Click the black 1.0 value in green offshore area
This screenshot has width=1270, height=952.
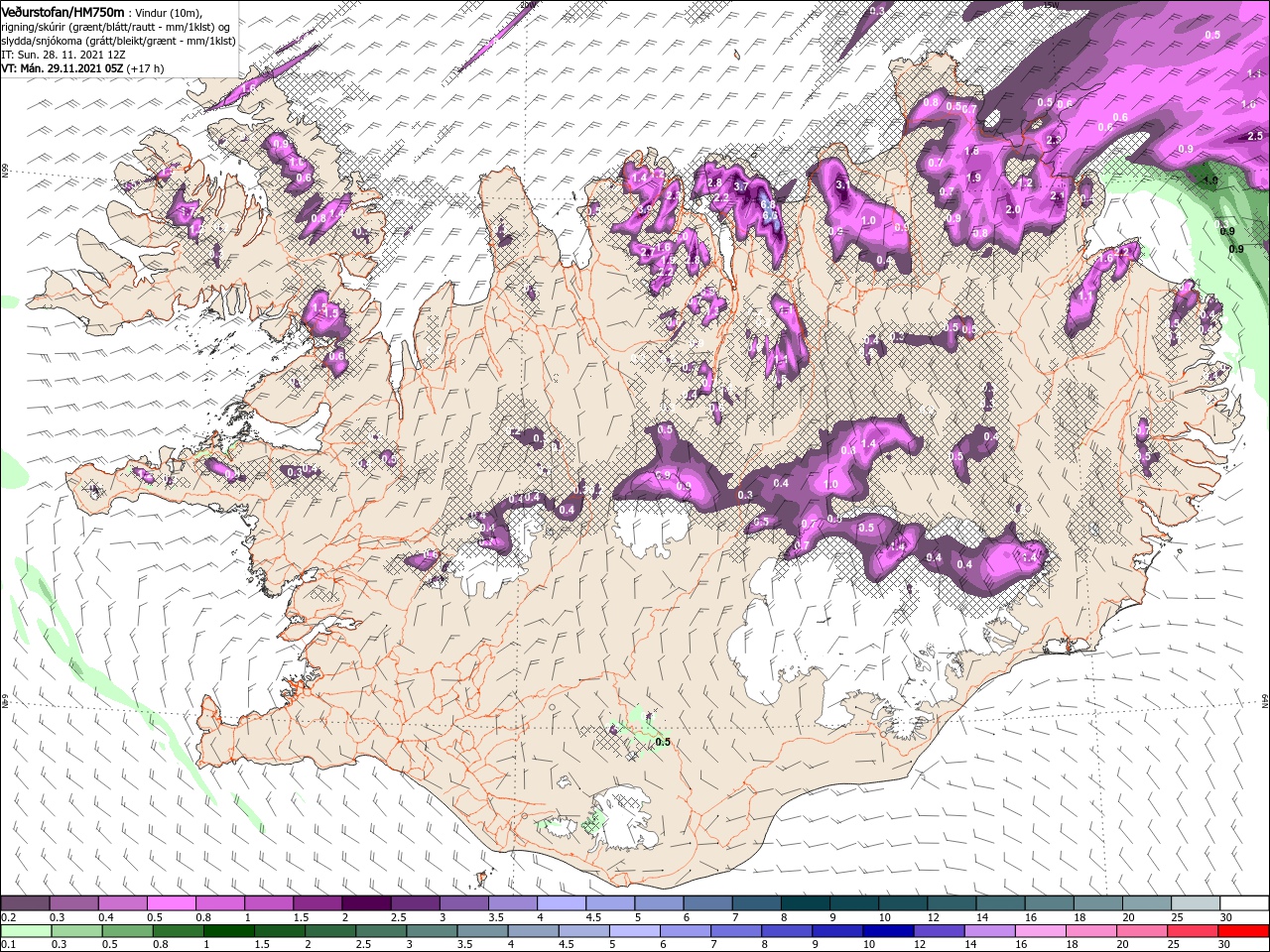click(x=1210, y=180)
